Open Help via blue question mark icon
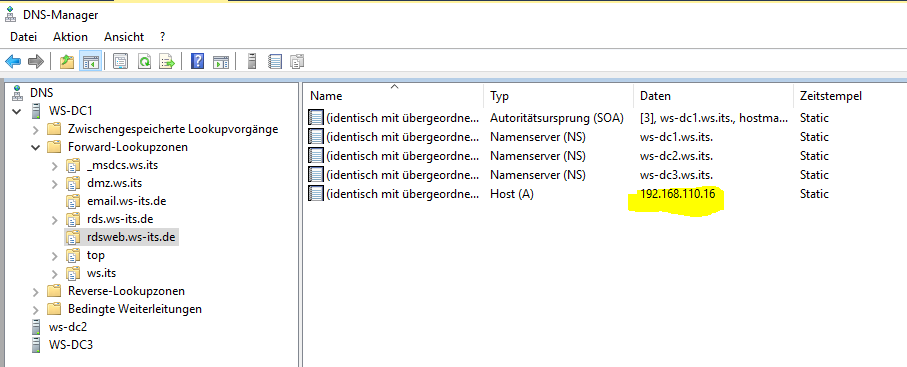The image size is (907, 367). pos(197,61)
